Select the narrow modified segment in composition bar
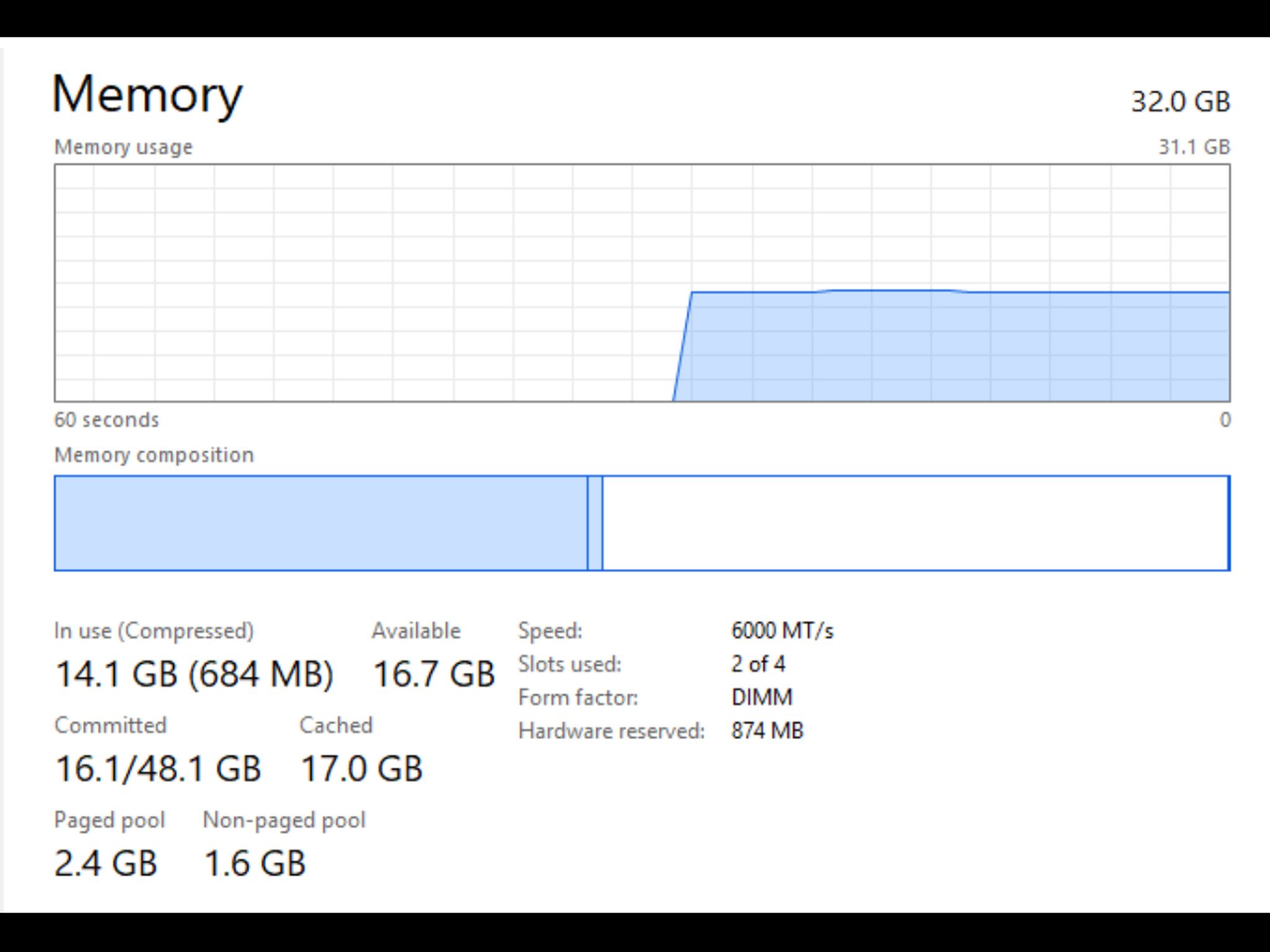The height and width of the screenshot is (952, 1270). [595, 523]
